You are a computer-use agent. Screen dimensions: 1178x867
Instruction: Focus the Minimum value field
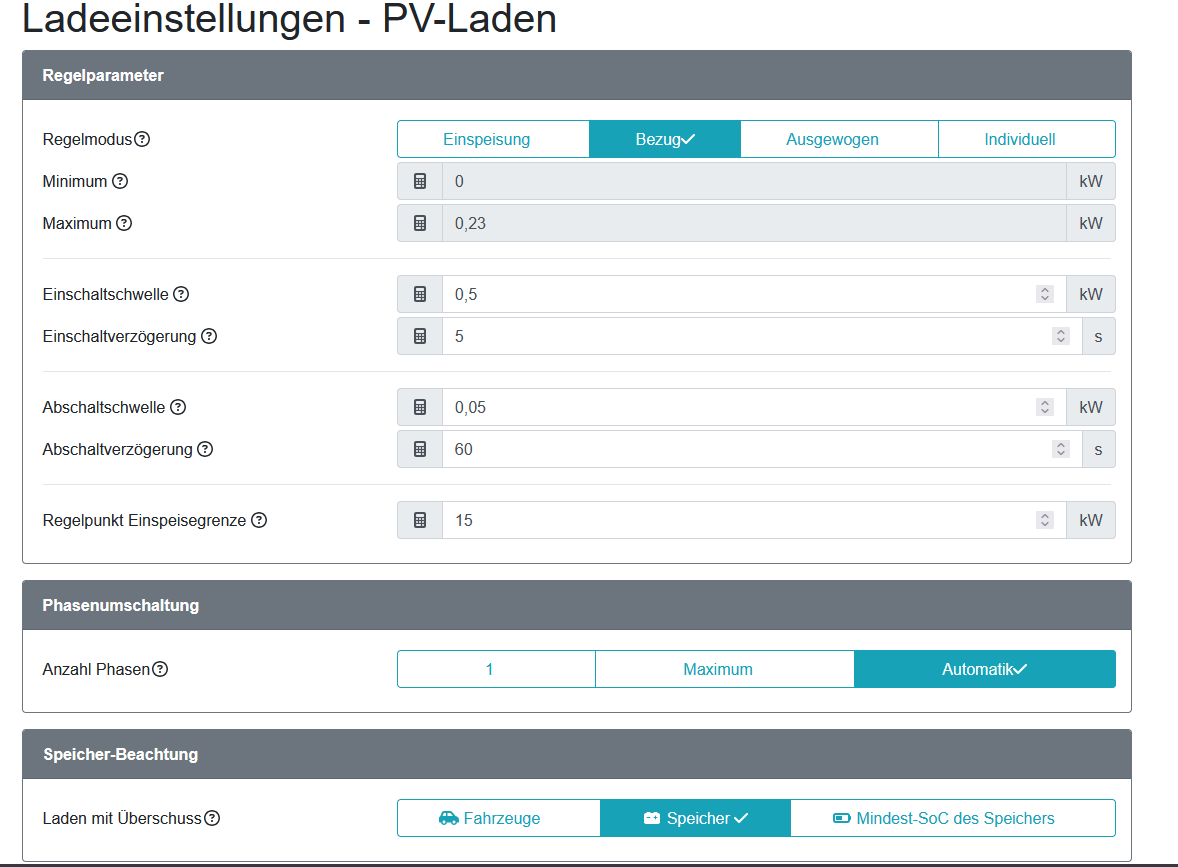(754, 181)
